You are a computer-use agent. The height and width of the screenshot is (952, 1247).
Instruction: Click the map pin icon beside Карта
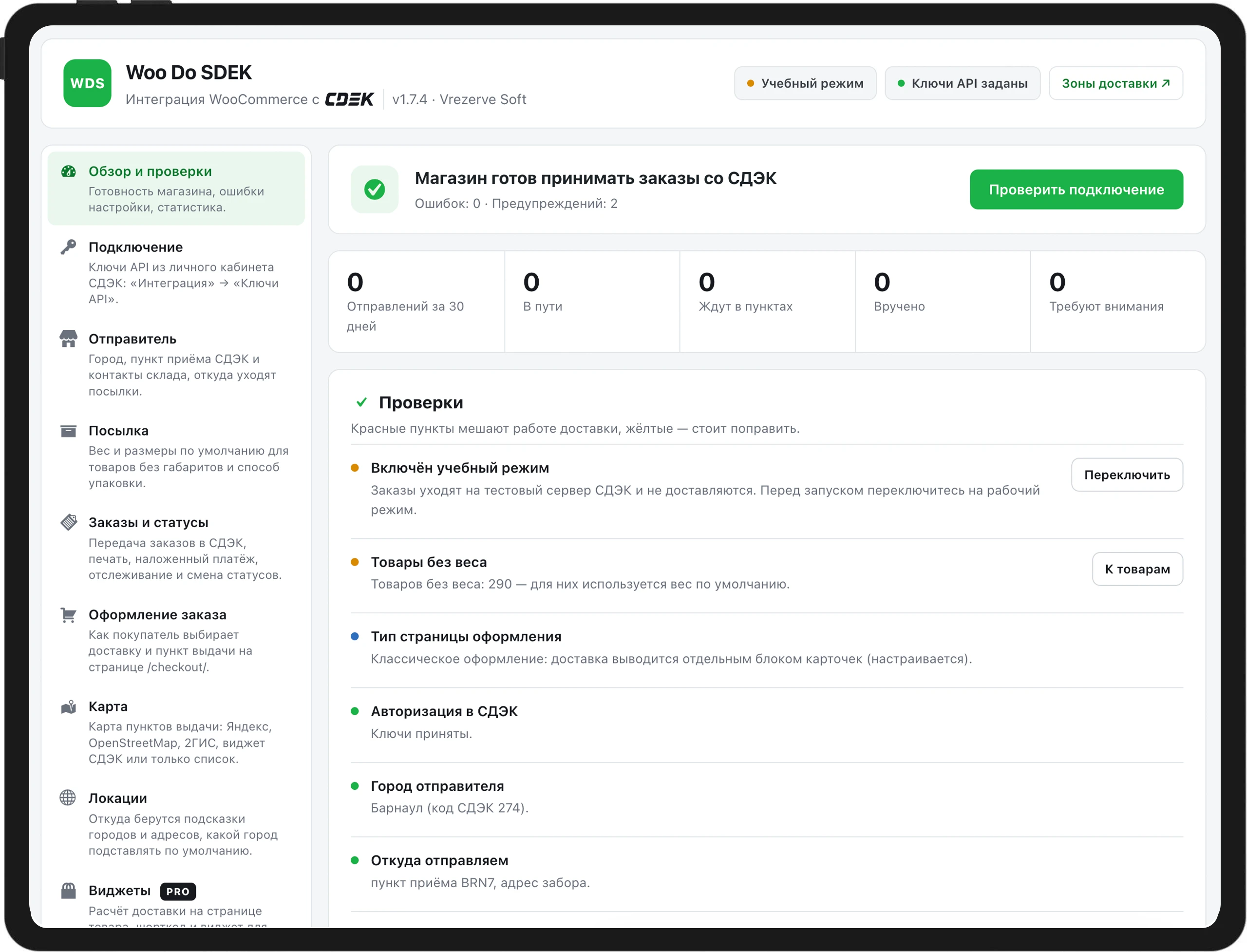pos(69,706)
